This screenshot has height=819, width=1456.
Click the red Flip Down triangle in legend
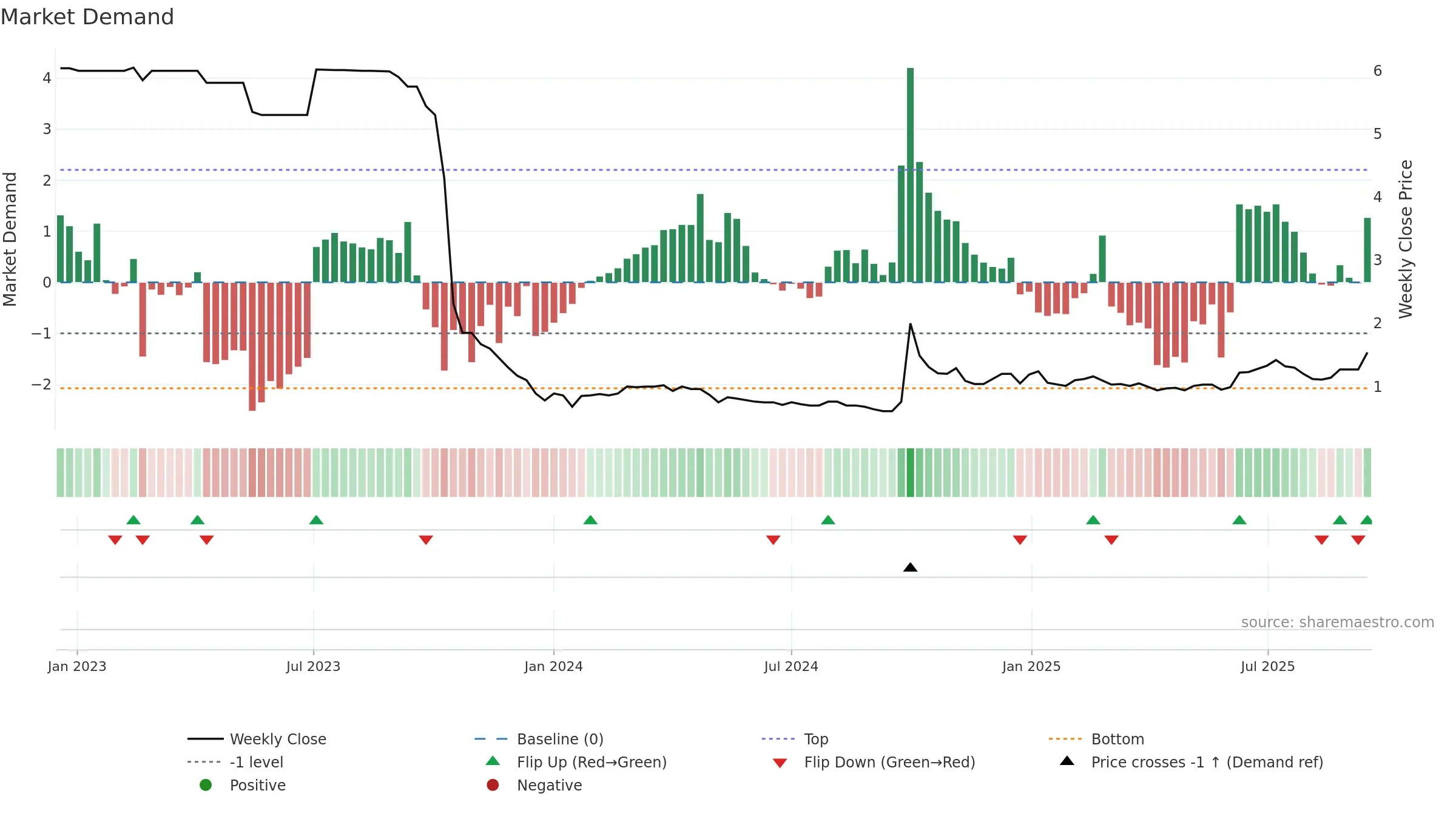pos(780,763)
